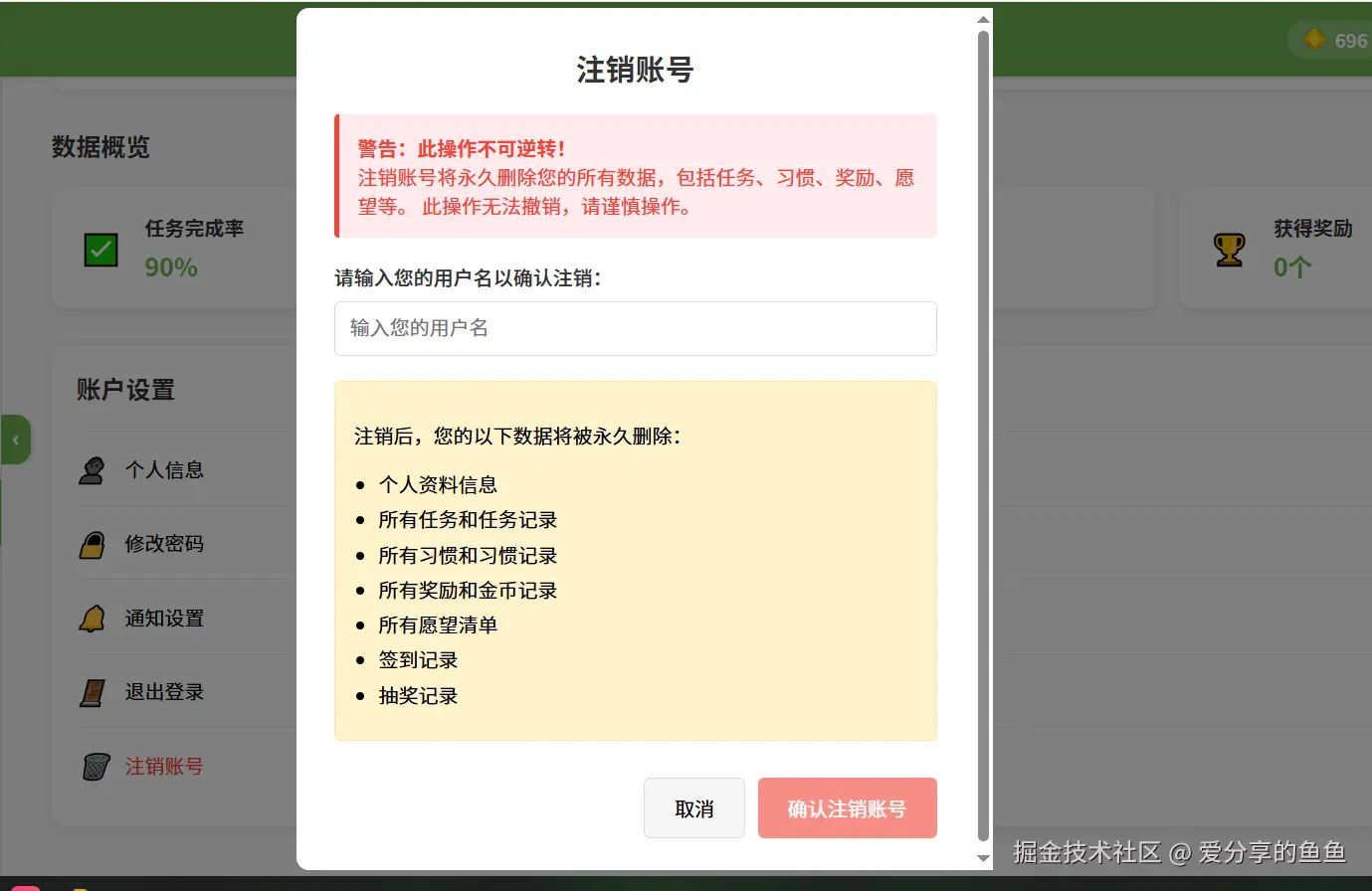Click the bell icon beside 通知设置
The height and width of the screenshot is (891, 1372).
[x=92, y=618]
